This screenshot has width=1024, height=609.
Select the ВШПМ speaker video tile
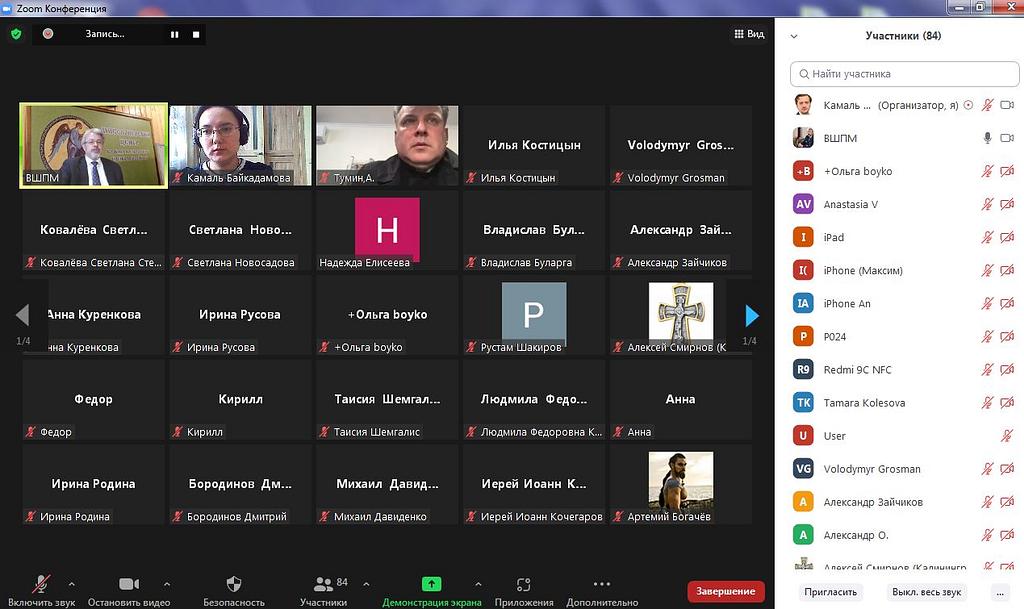93,146
